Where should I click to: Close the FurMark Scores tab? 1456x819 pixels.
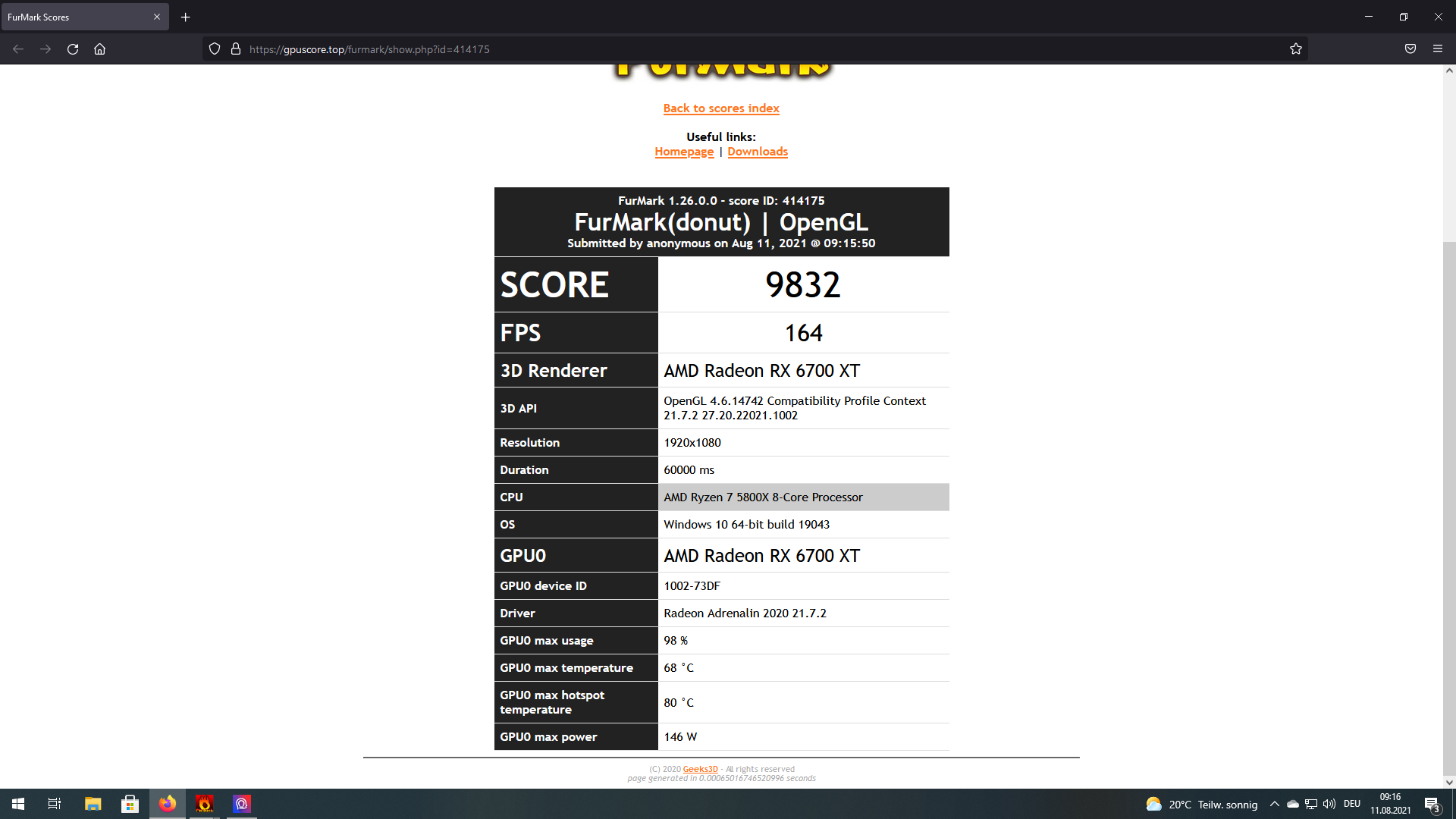pyautogui.click(x=157, y=17)
